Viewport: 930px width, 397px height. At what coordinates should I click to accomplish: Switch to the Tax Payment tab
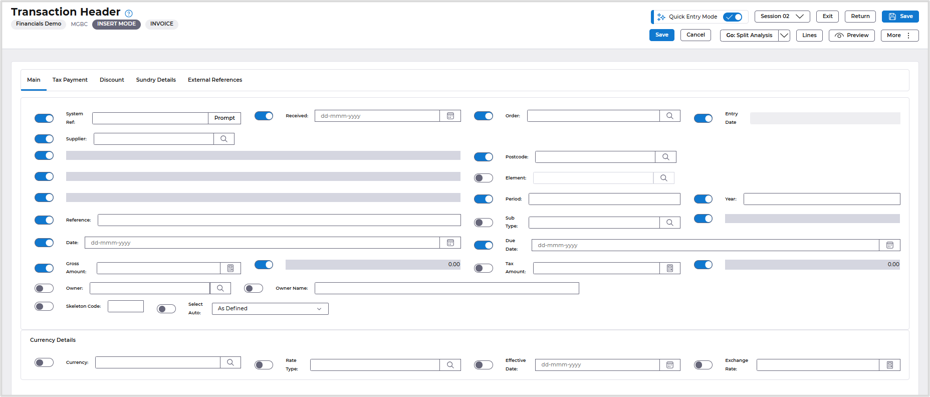[x=70, y=80]
